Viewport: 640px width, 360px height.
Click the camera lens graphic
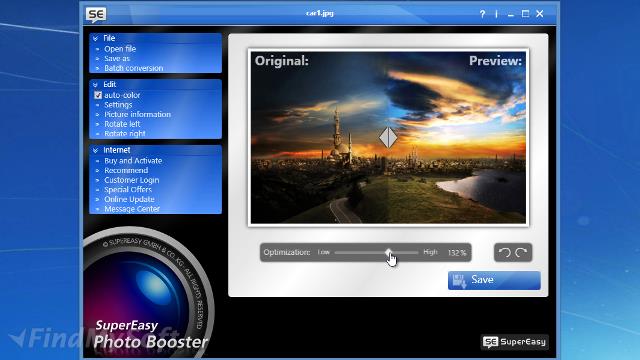[148, 292]
